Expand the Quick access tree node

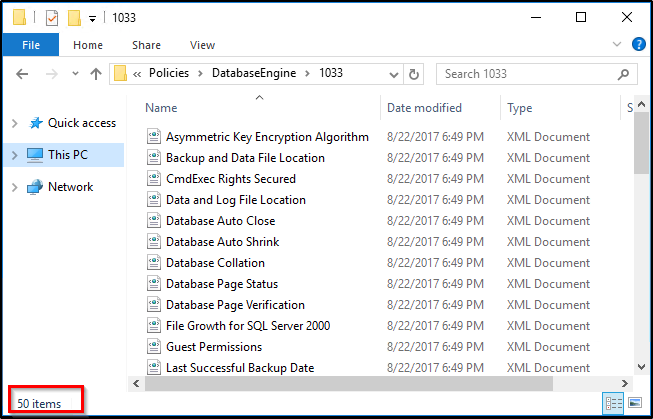pyautogui.click(x=15, y=123)
